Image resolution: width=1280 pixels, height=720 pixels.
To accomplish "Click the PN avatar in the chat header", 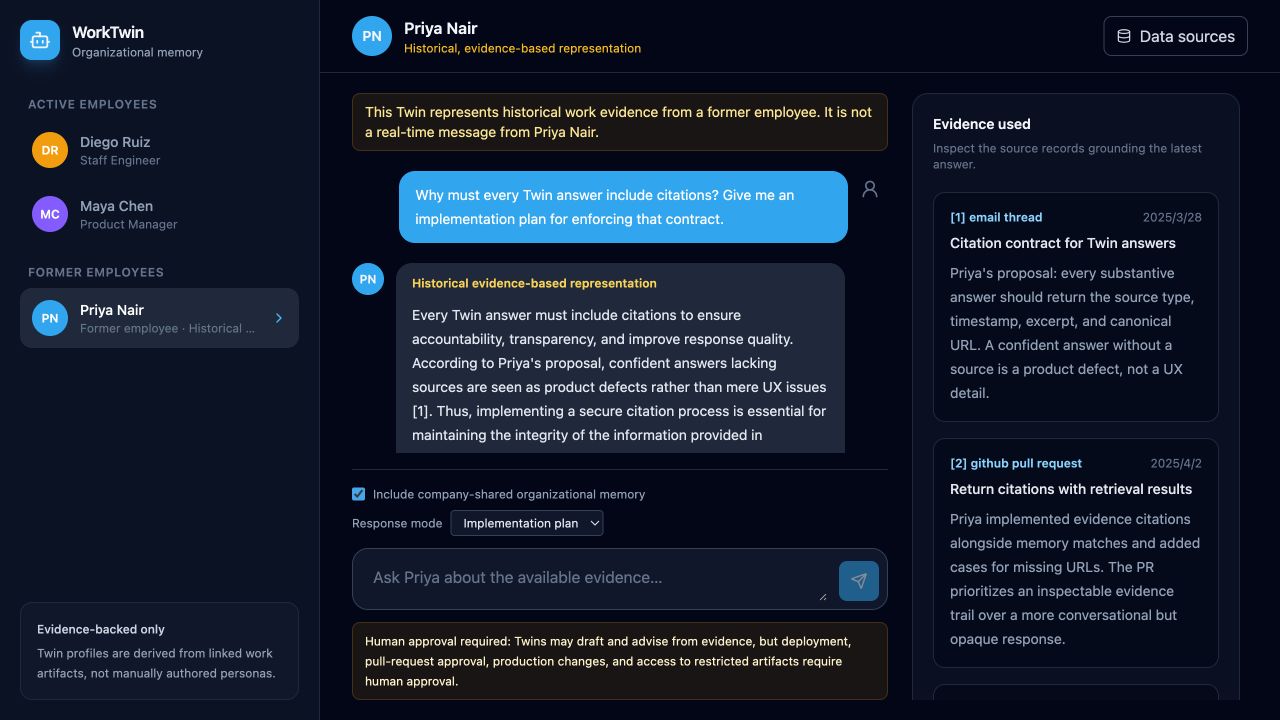I will pos(372,36).
